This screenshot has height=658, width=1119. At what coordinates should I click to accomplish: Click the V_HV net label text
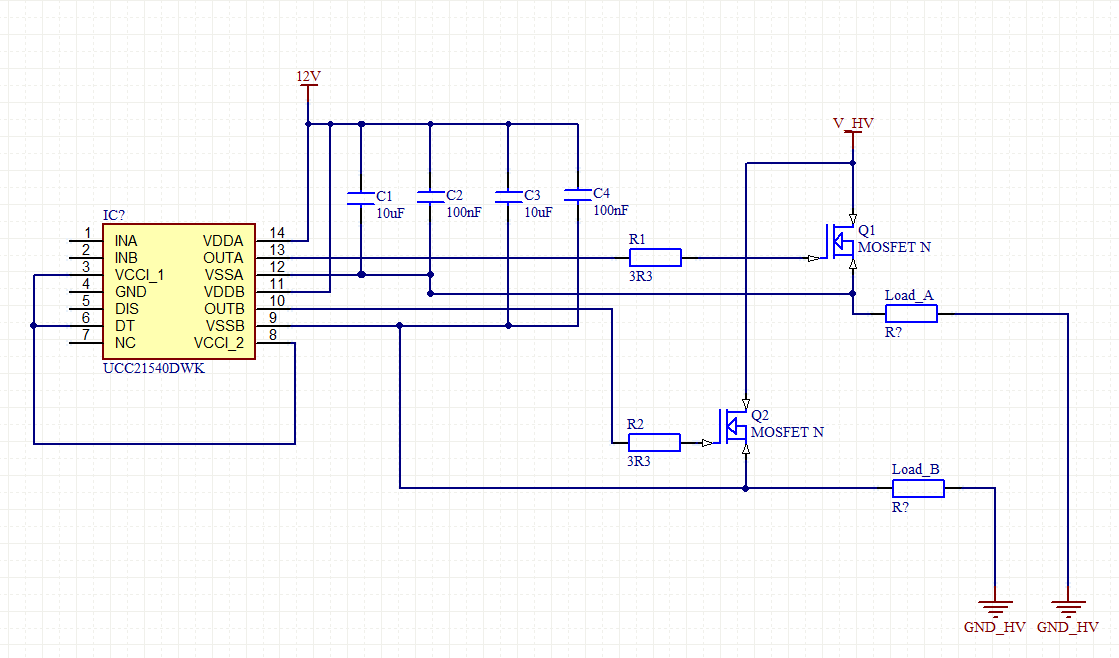853,123
